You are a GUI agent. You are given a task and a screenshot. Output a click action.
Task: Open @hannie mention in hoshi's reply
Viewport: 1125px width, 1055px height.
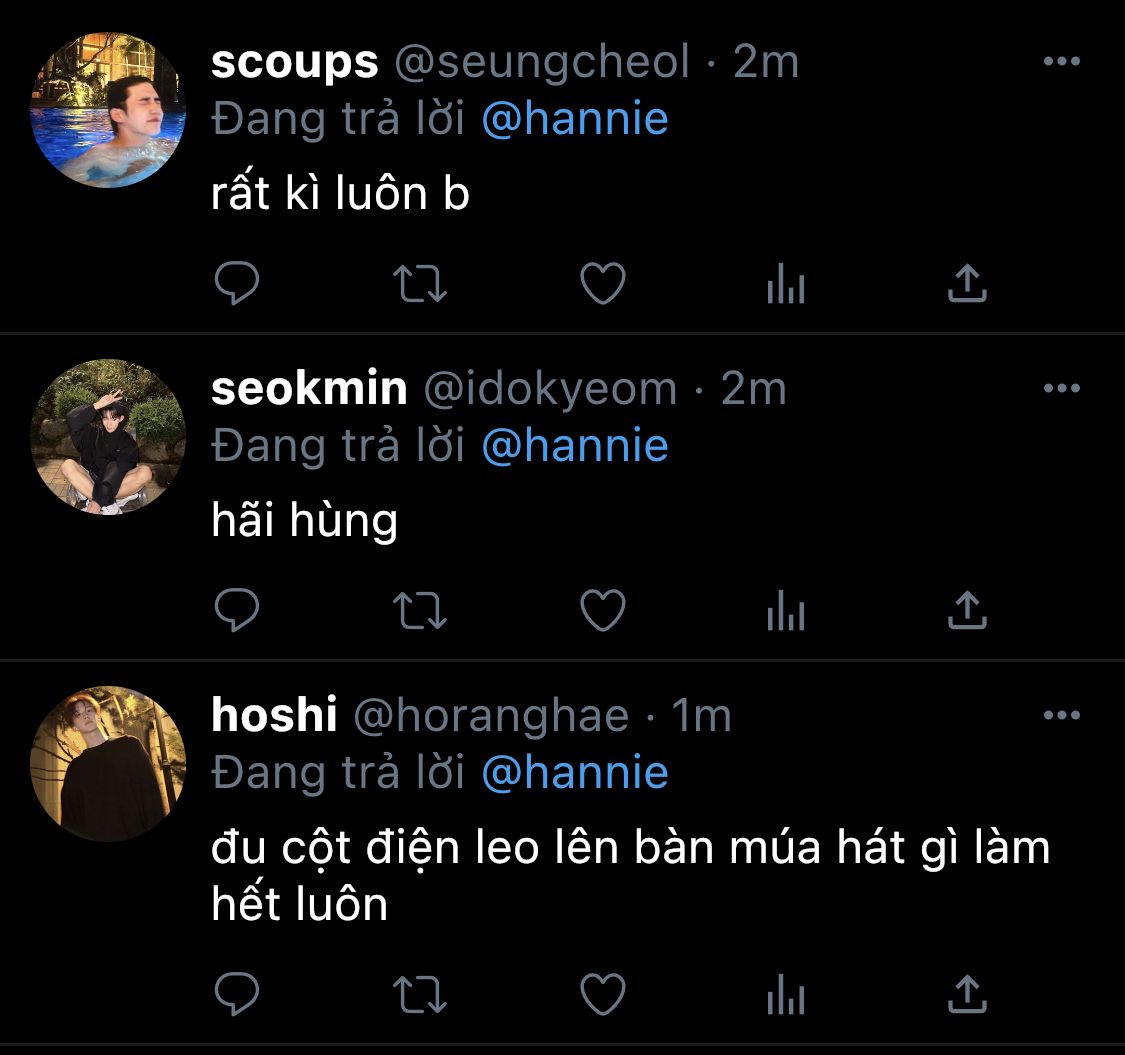coord(575,772)
